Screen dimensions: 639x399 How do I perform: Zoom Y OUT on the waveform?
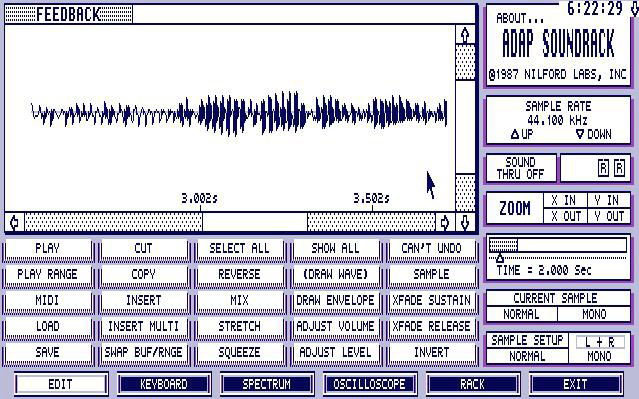click(x=609, y=216)
